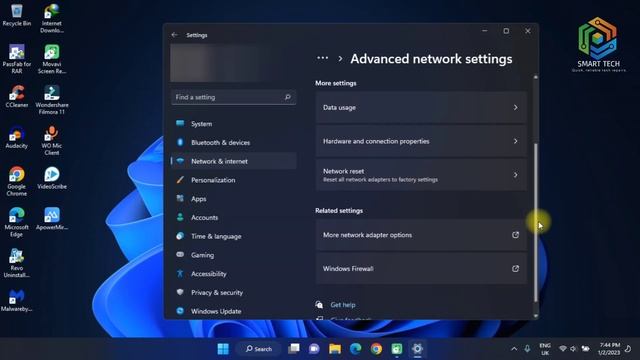
Task: Select Gaming in the sidebar
Action: pos(234,255)
